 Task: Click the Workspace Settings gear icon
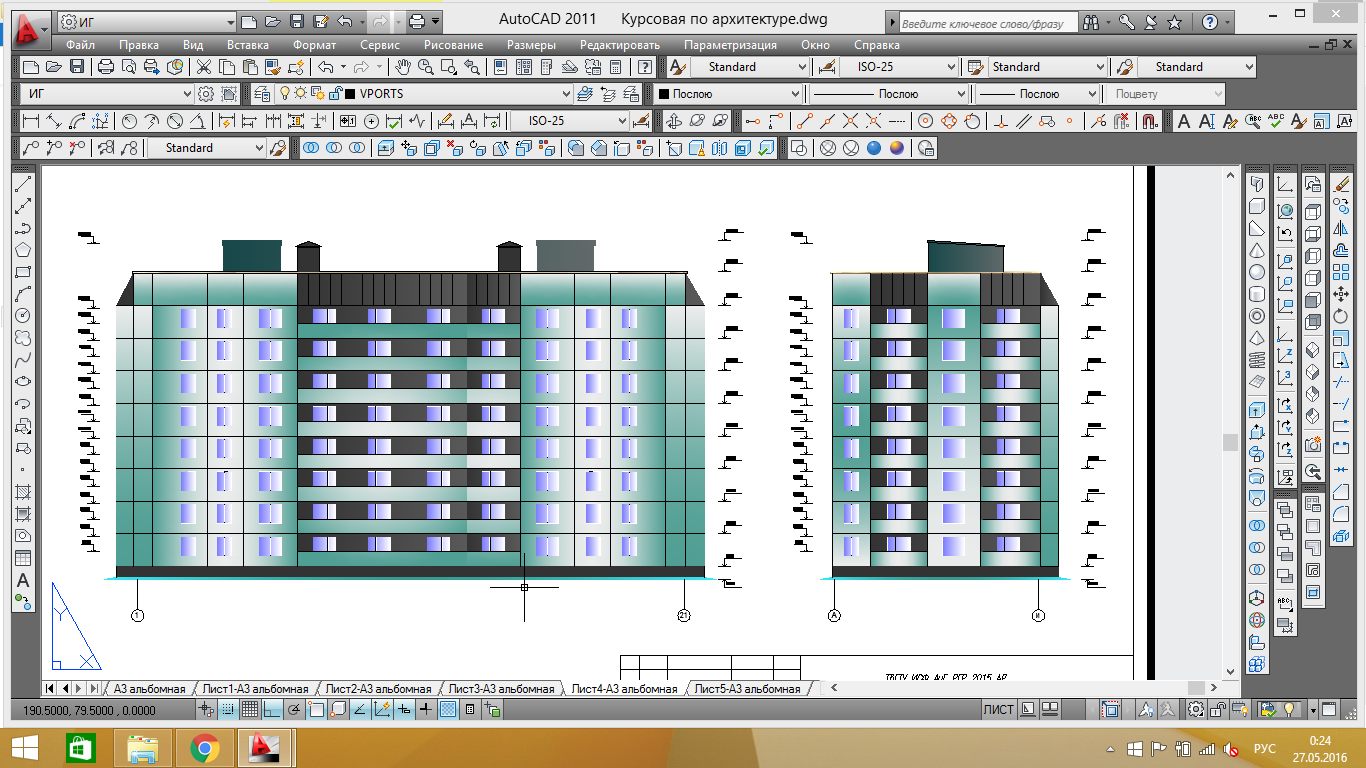(206, 94)
